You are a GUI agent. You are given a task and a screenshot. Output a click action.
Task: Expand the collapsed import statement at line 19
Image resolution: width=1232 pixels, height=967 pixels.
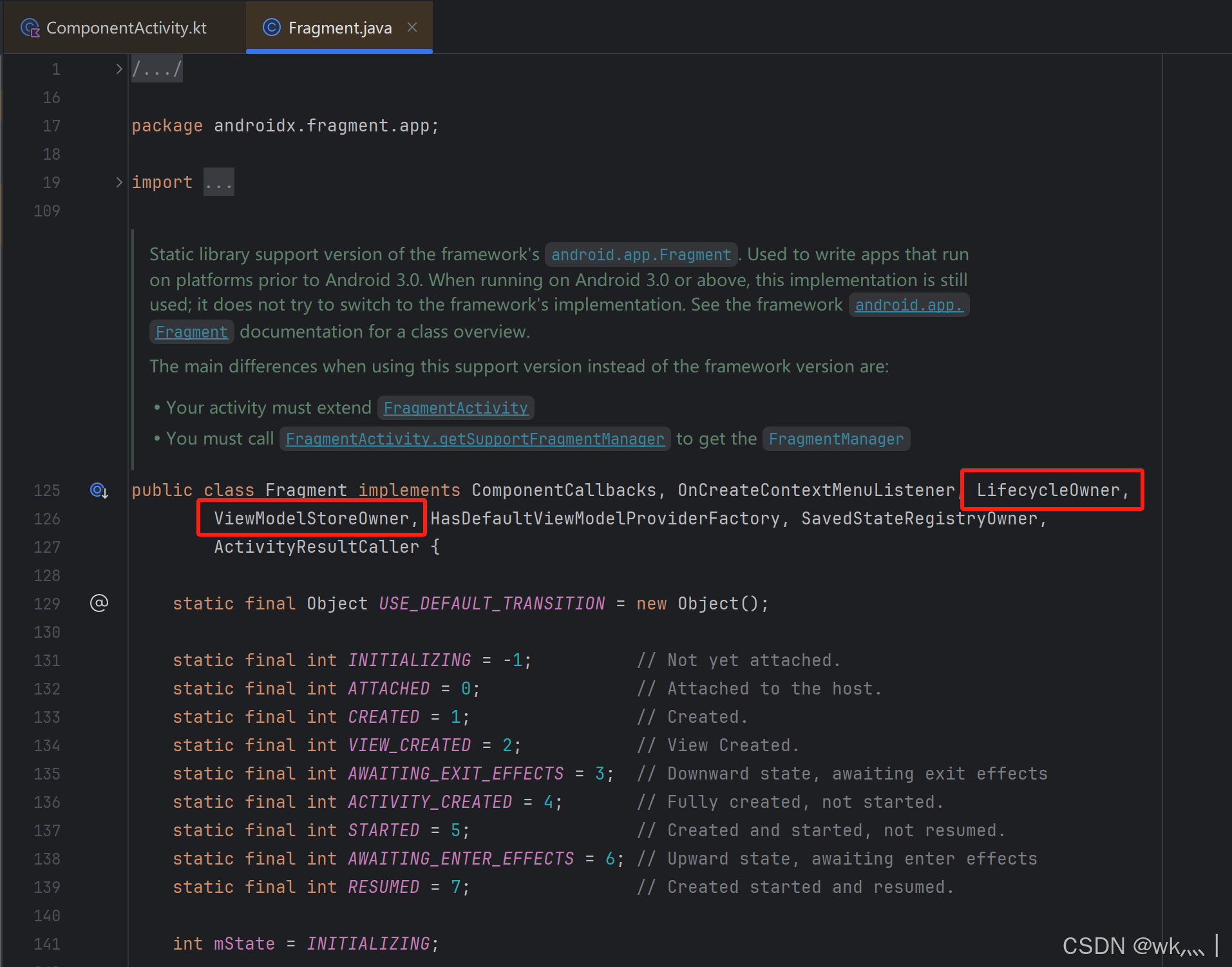(x=218, y=182)
